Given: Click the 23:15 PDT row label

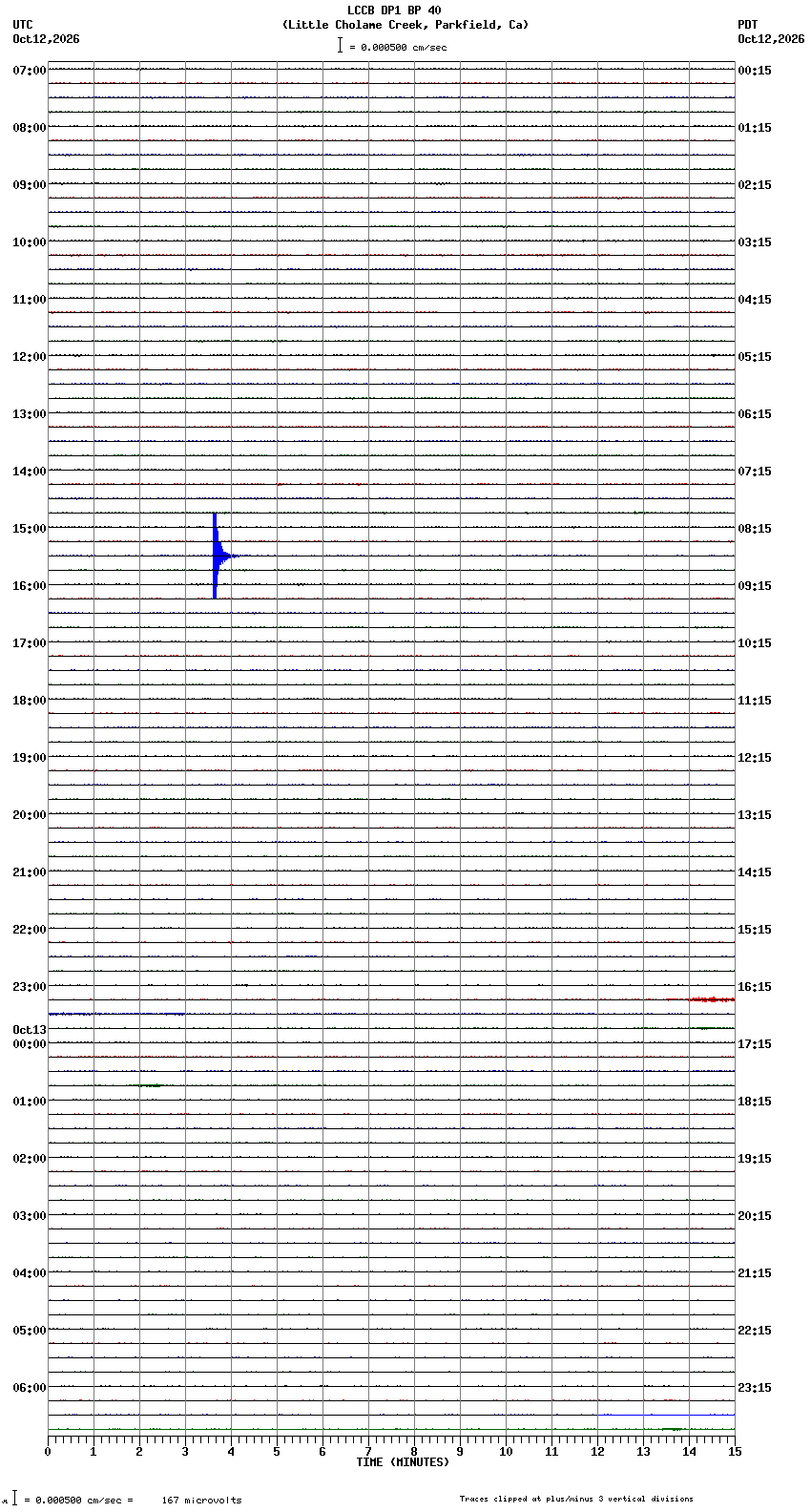Looking at the screenshot, I should coord(755,1388).
